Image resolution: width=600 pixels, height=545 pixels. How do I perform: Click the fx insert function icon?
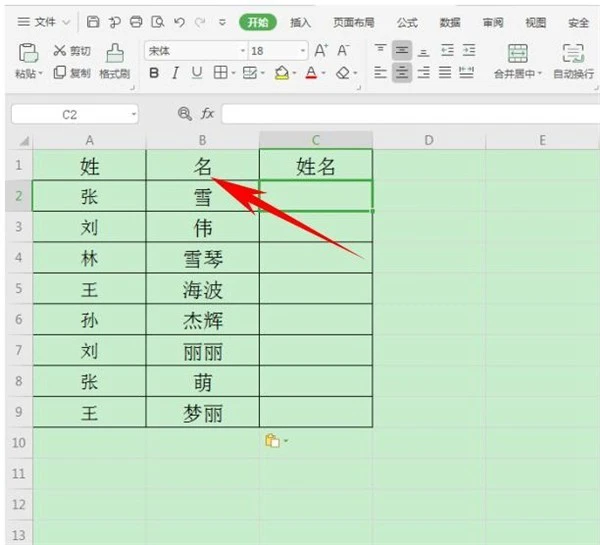coord(207,114)
